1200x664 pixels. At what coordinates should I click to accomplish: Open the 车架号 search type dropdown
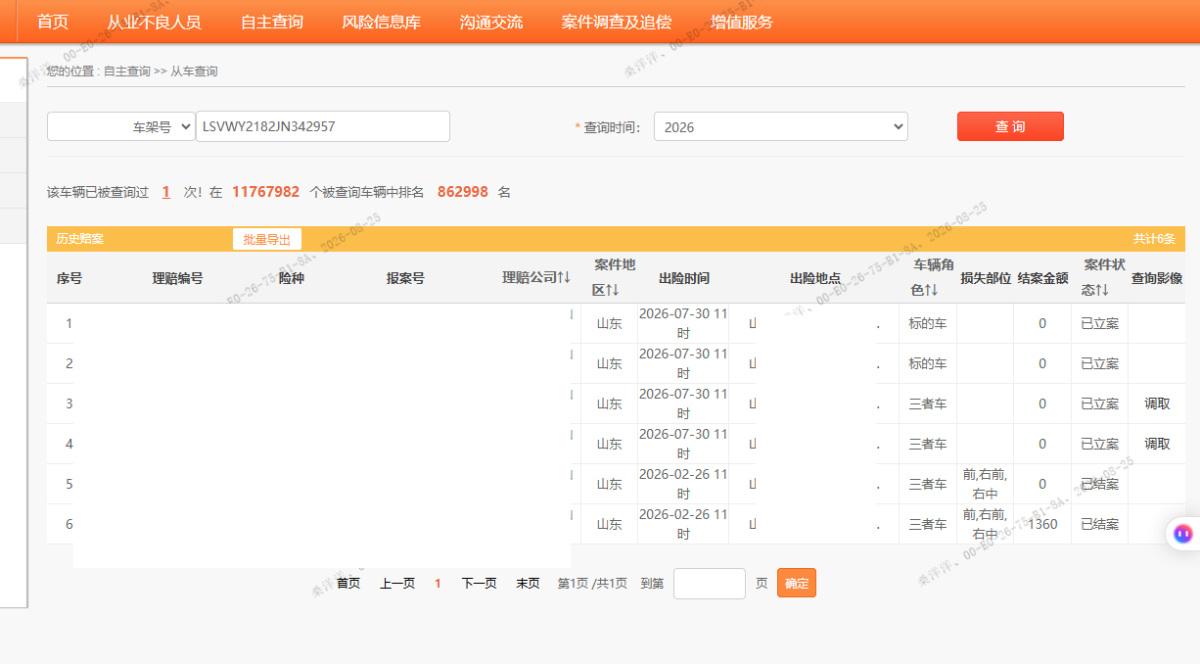[121, 127]
